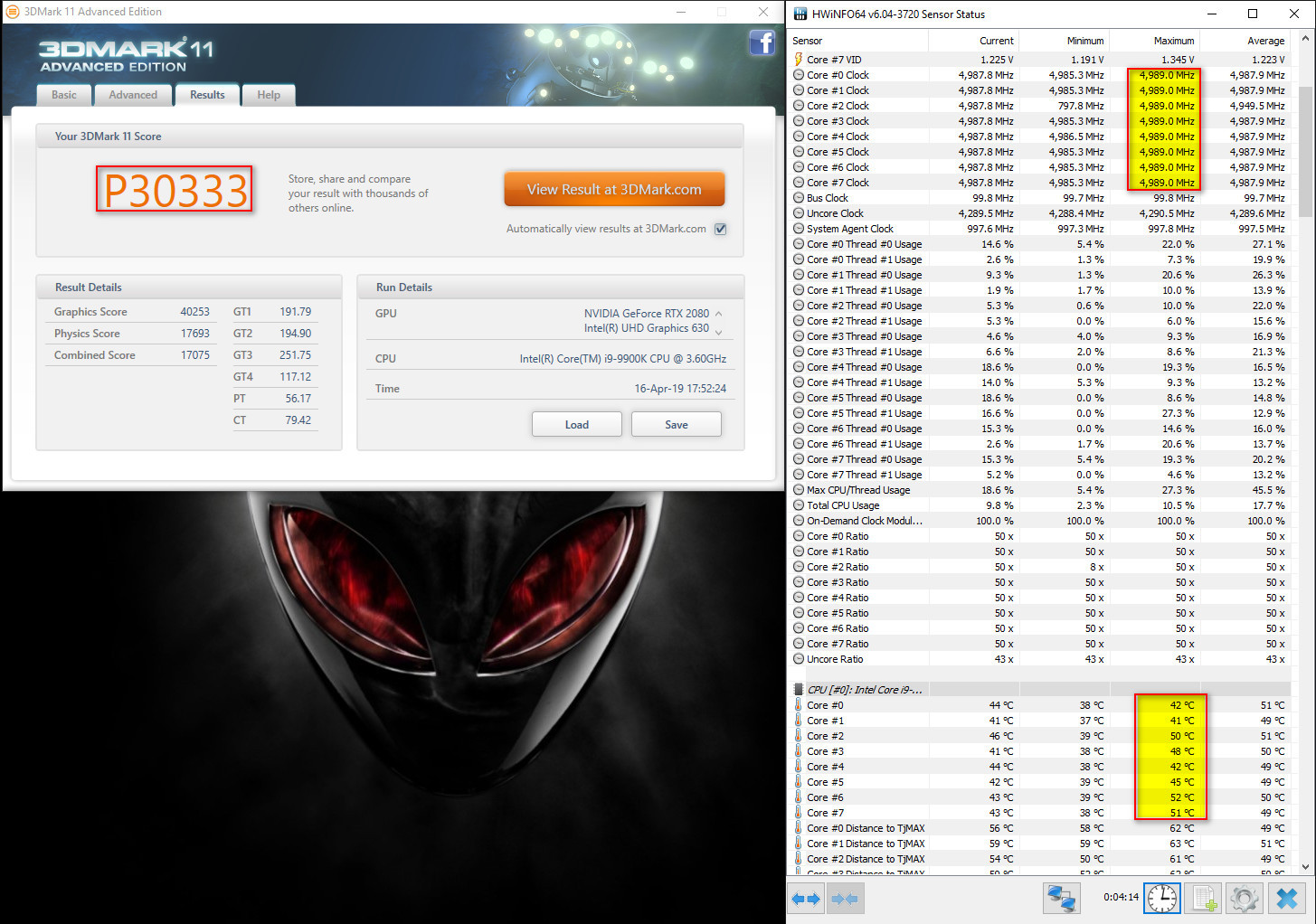Image resolution: width=1316 pixels, height=924 pixels.
Task: Select Core #1 Distance to TjMAX row
Action: click(x=1039, y=844)
